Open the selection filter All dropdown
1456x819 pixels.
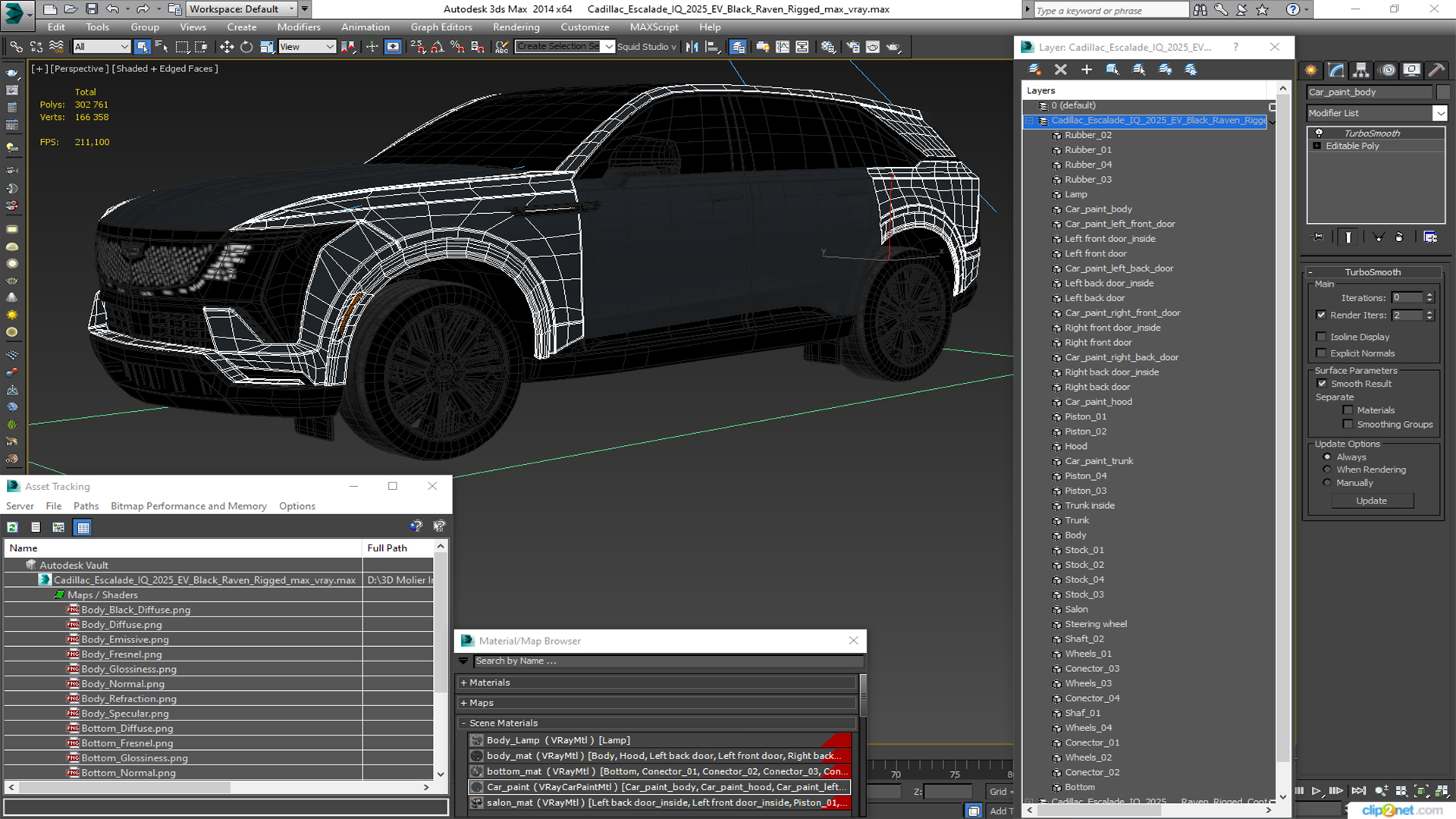tap(102, 47)
